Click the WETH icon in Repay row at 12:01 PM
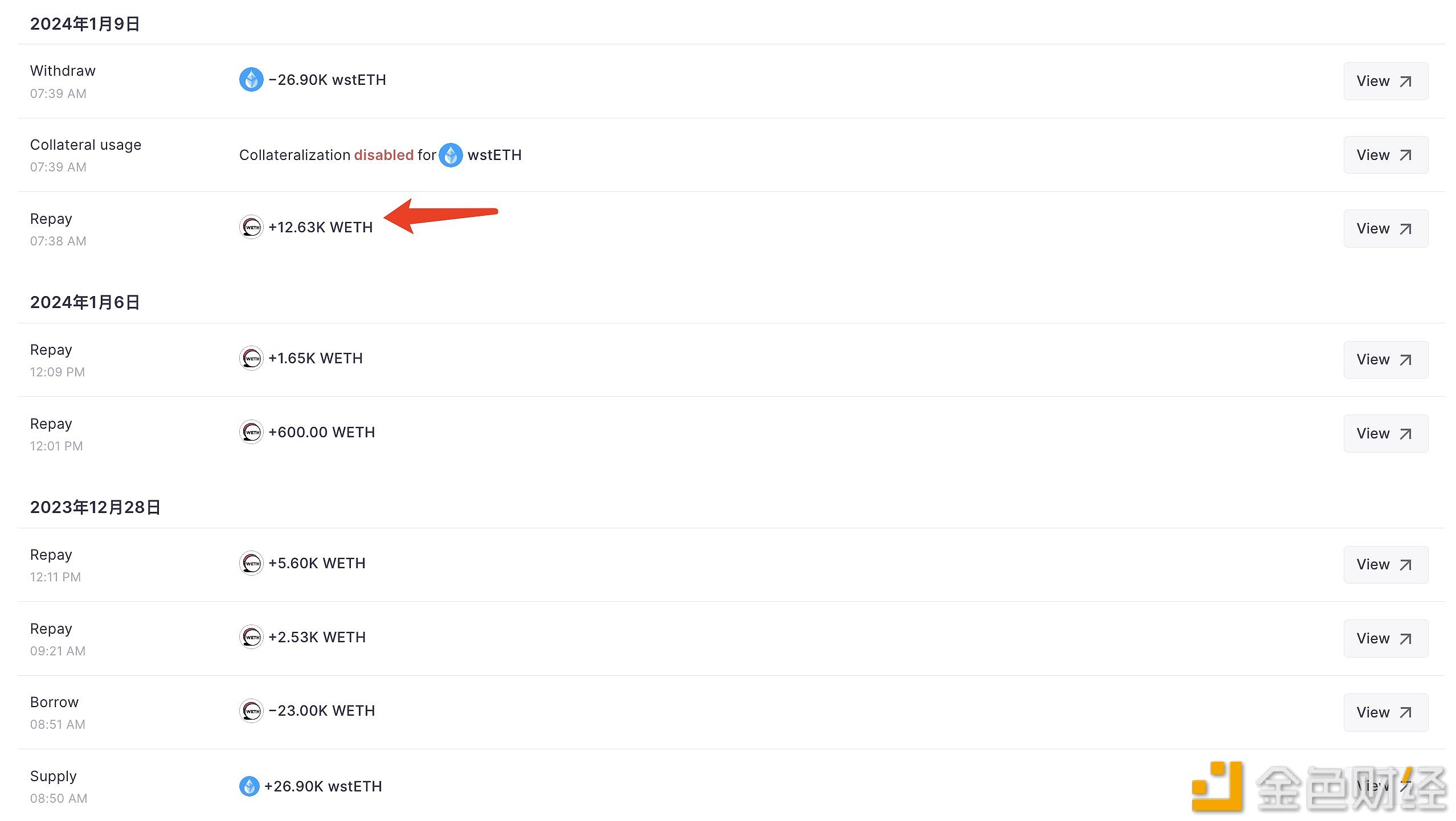Image resolution: width=1456 pixels, height=821 pixels. (x=249, y=432)
